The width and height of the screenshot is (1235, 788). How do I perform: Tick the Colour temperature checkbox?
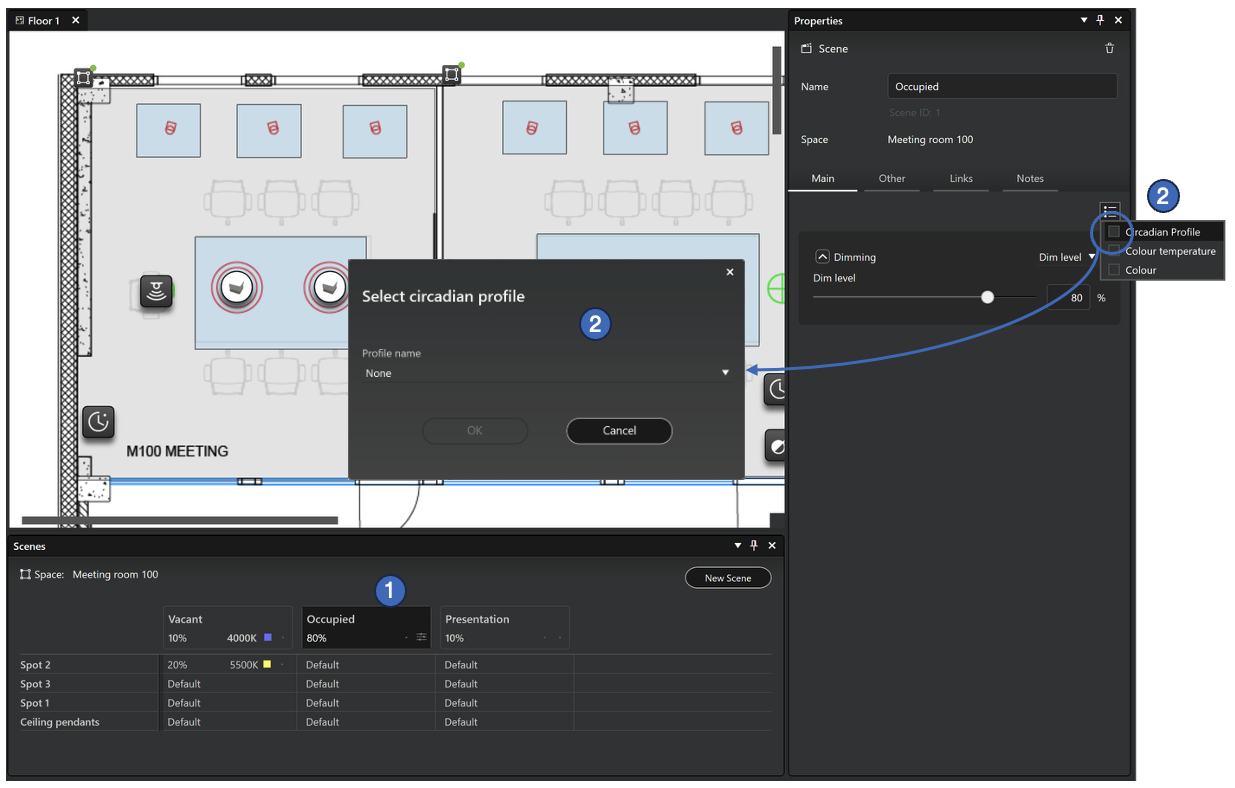[1114, 251]
